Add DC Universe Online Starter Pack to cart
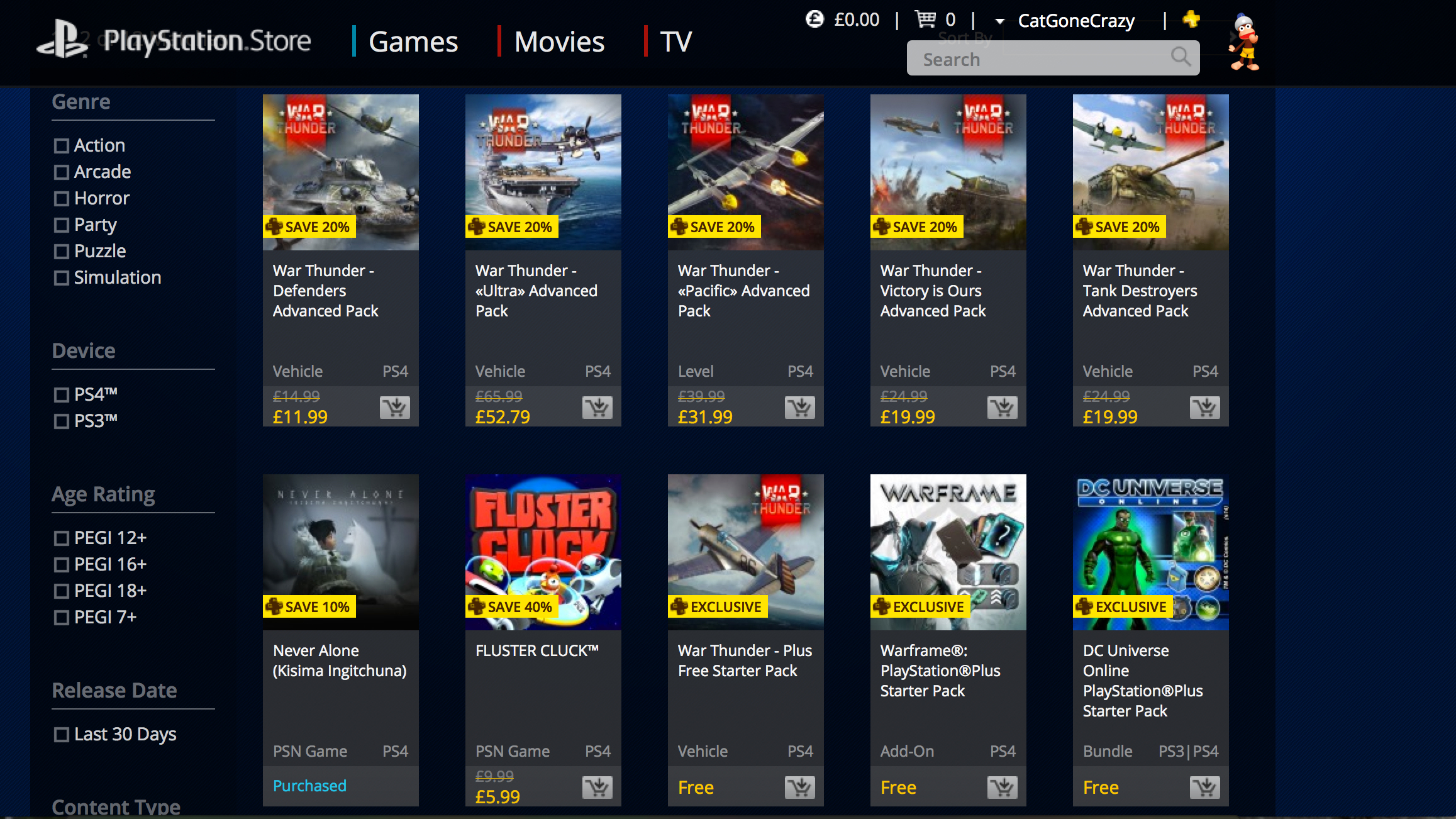The width and height of the screenshot is (1456, 819). [x=1205, y=788]
